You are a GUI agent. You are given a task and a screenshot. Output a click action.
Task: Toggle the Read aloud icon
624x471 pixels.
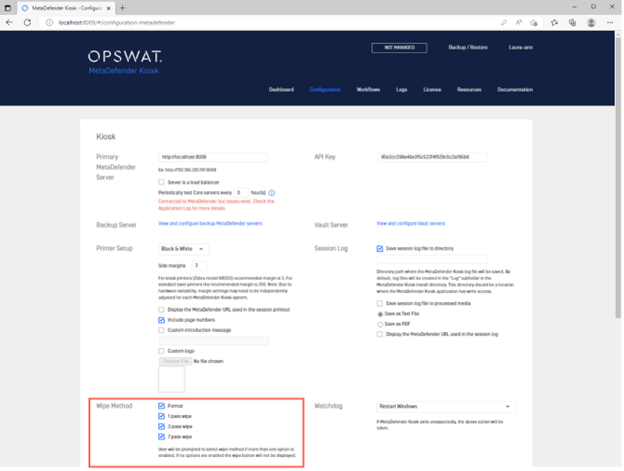pyautogui.click(x=519, y=23)
